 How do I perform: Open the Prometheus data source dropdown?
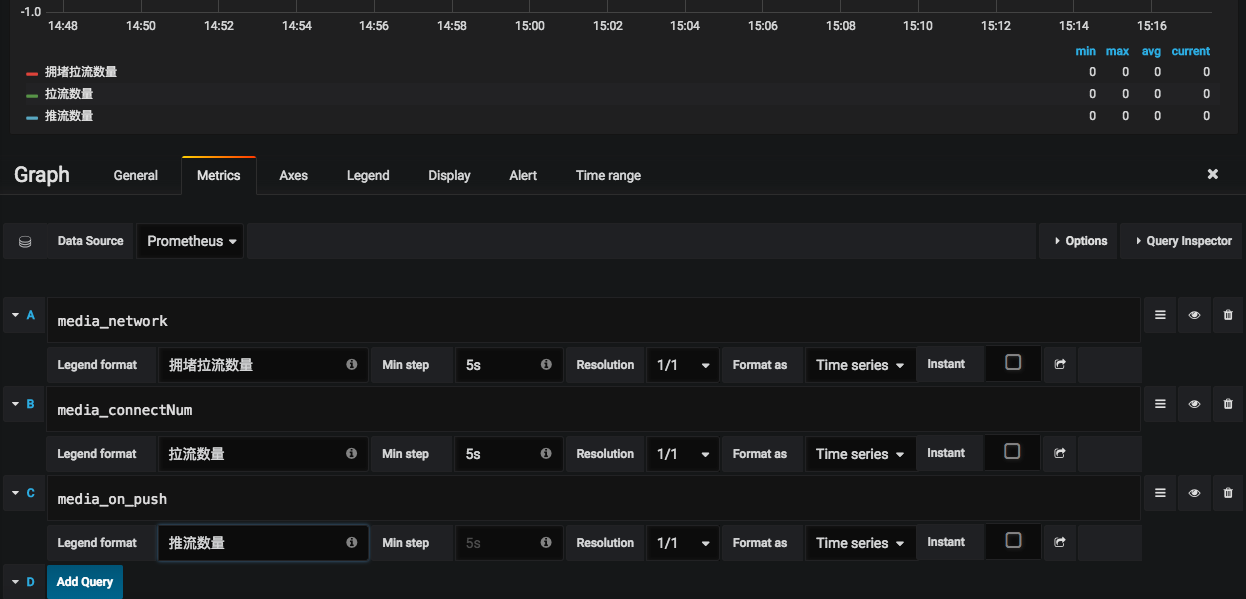(190, 241)
